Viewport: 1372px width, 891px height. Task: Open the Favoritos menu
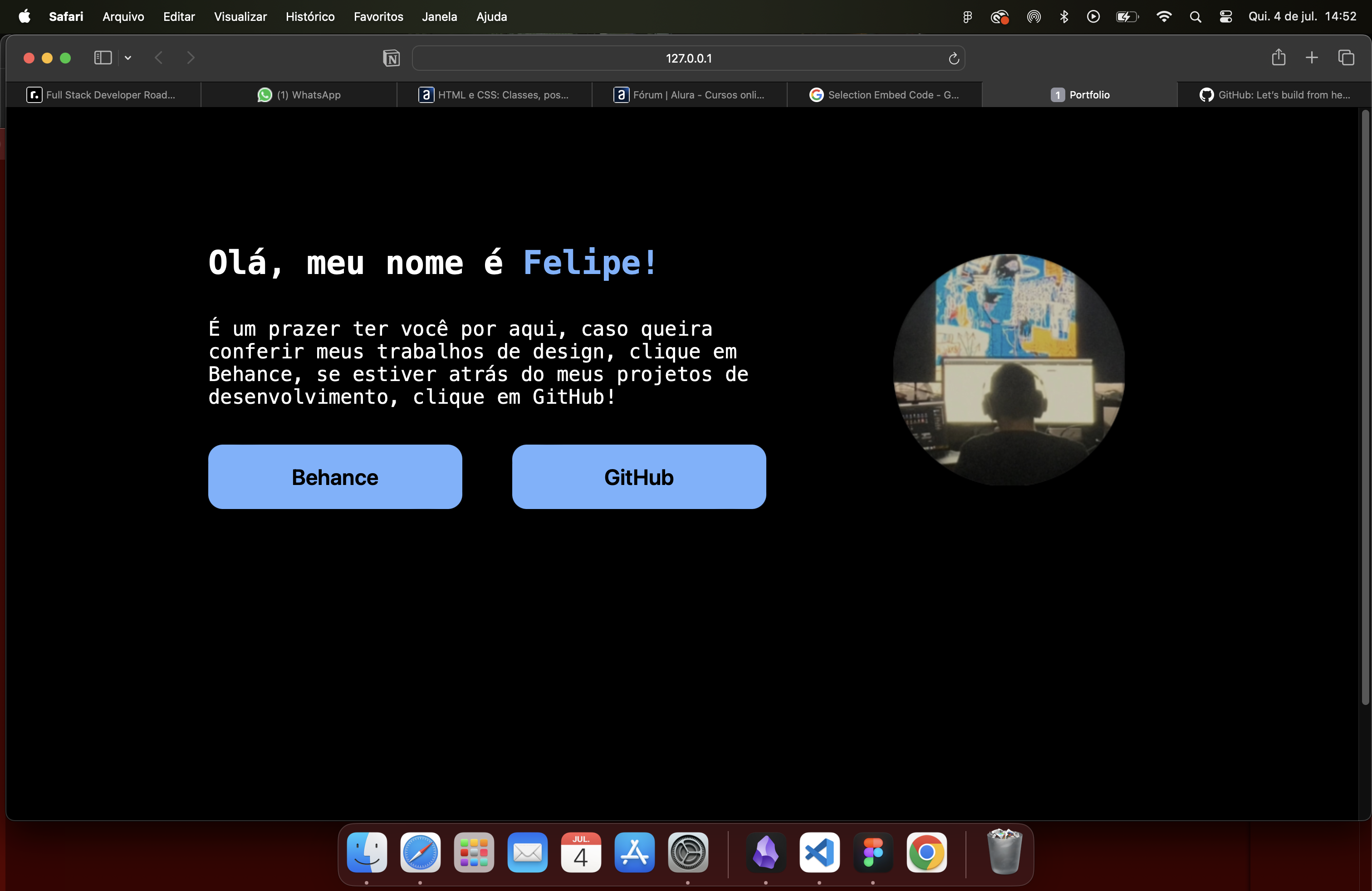[x=378, y=16]
